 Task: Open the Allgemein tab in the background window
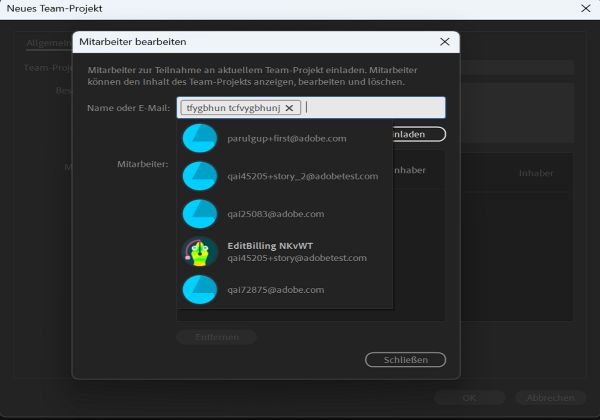[x=49, y=43]
